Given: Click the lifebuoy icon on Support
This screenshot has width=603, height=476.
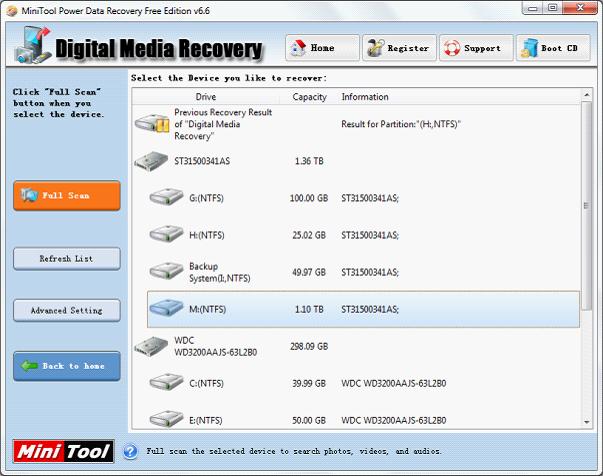Looking at the screenshot, I should click(x=452, y=48).
